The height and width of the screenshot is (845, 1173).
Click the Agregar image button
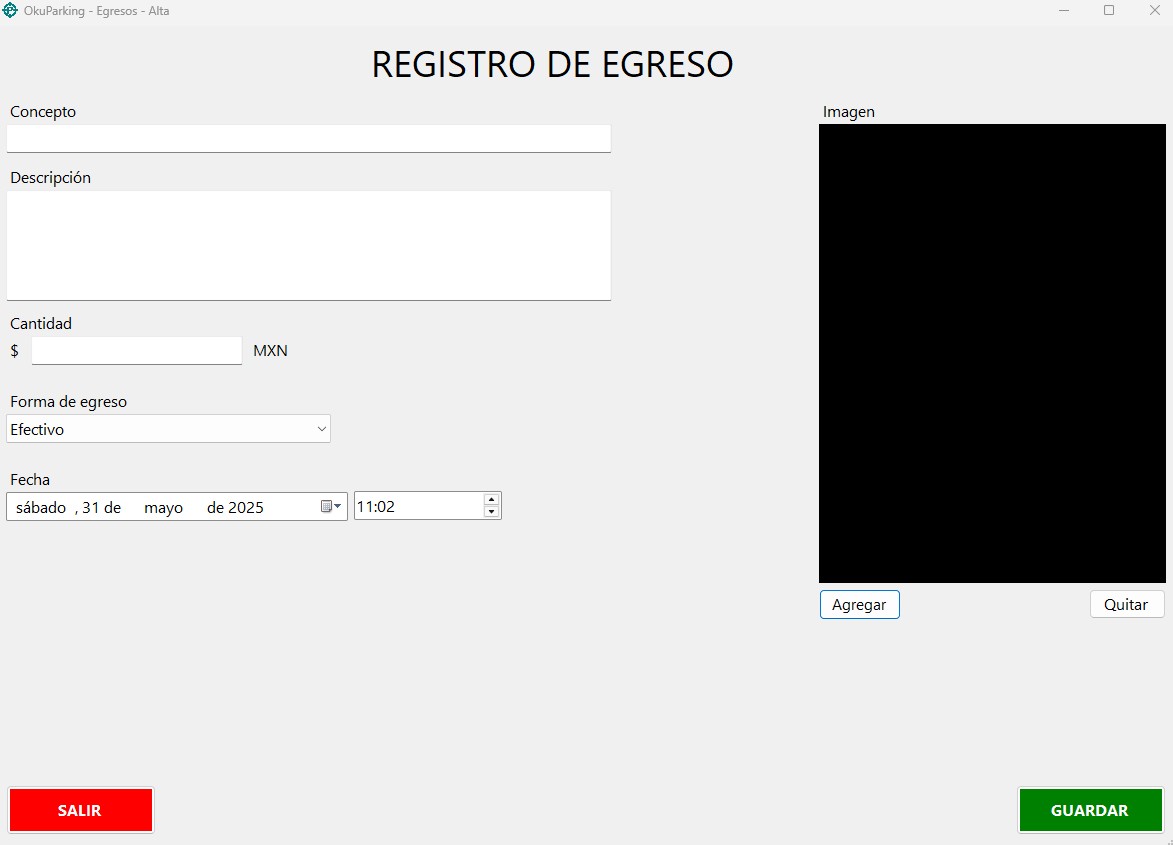click(859, 605)
